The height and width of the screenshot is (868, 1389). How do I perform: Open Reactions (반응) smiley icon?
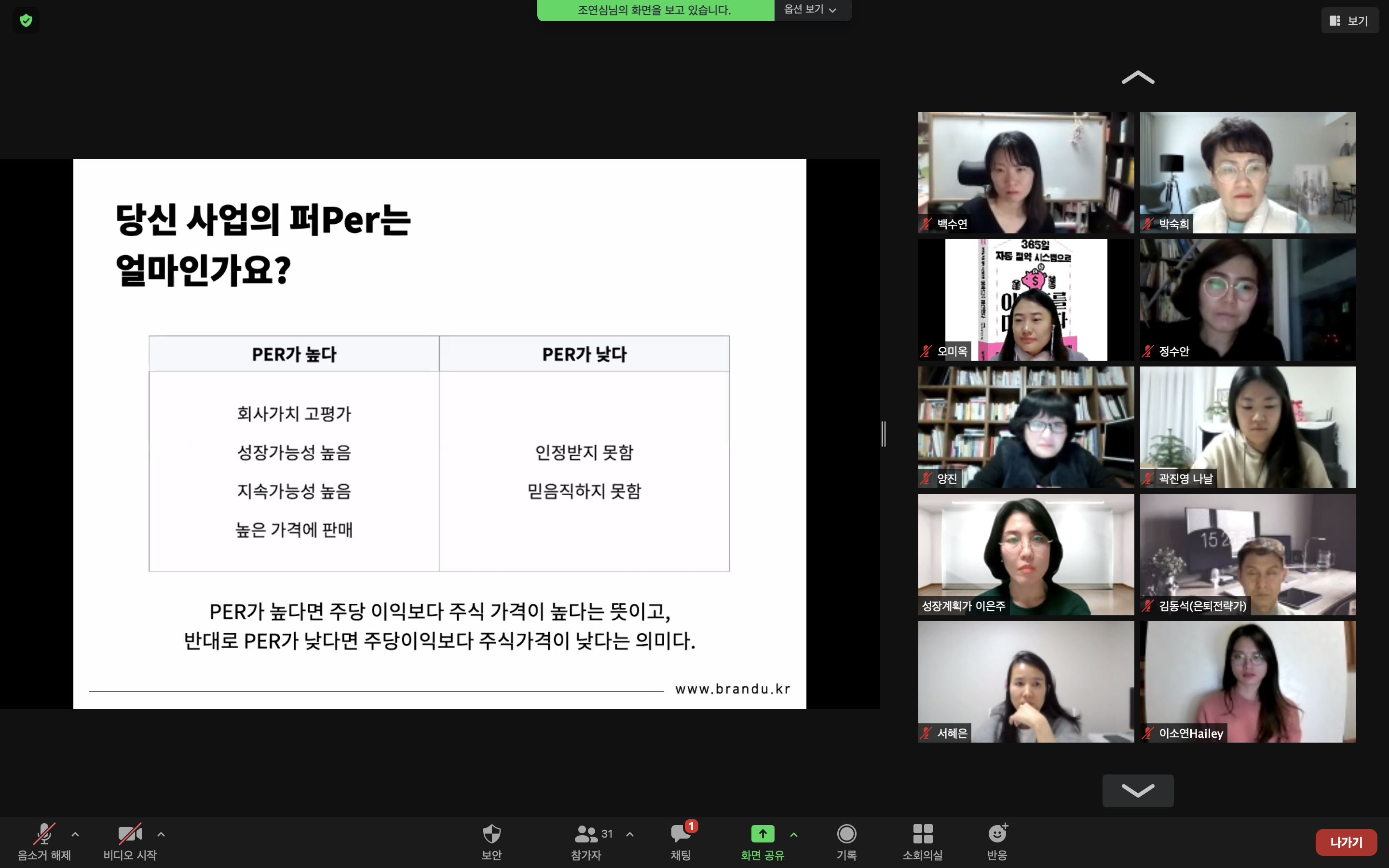pos(997,834)
